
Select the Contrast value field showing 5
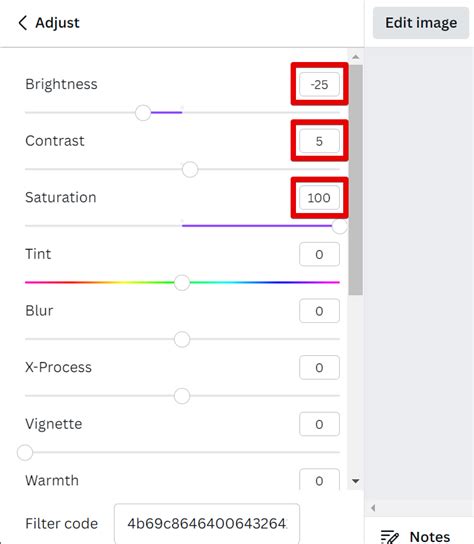click(319, 141)
